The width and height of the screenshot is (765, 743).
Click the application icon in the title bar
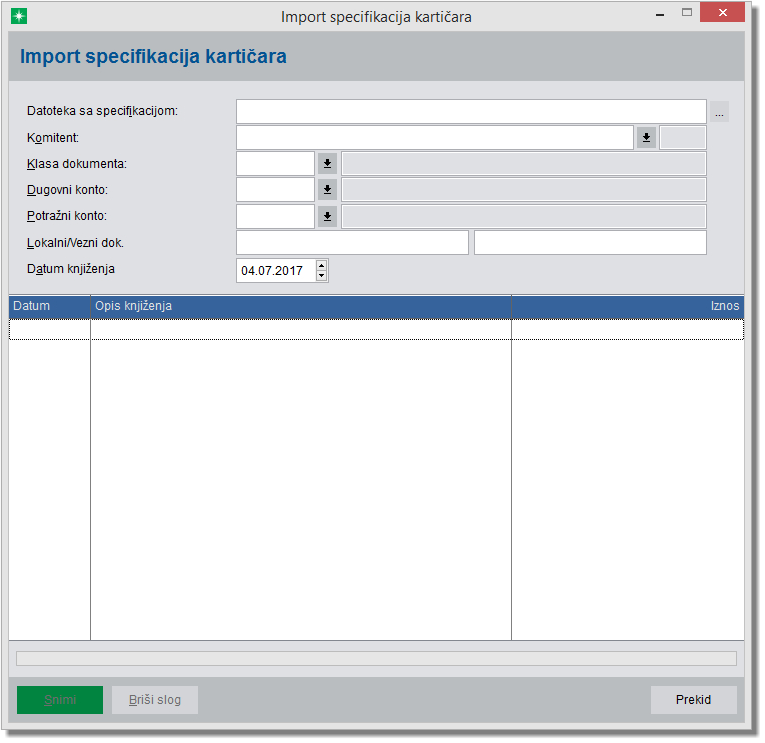pyautogui.click(x=18, y=16)
